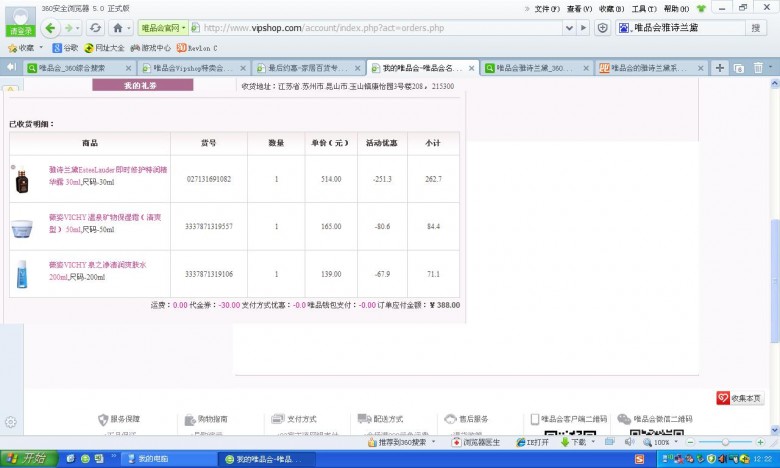Open the 帮助(H) menu
The width and height of the screenshot is (780, 468).
point(676,9)
